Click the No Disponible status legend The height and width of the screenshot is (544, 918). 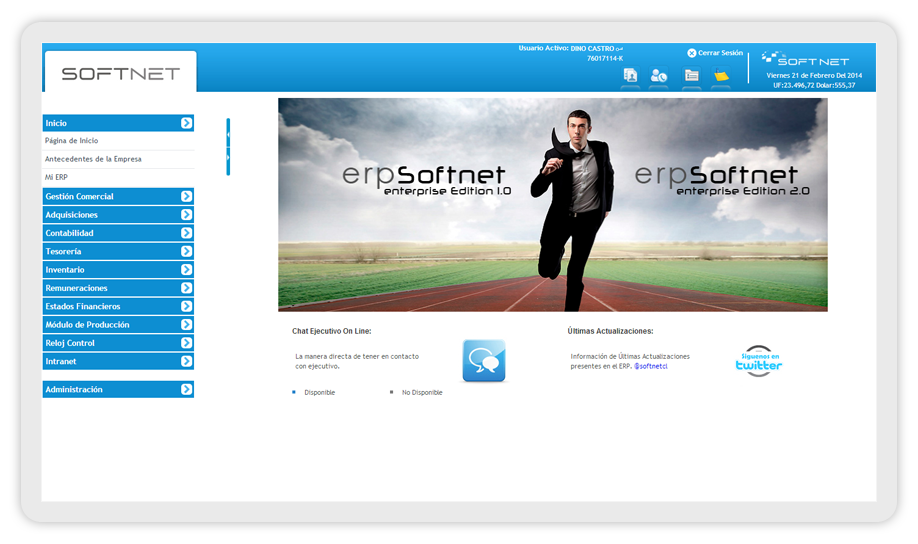[422, 392]
